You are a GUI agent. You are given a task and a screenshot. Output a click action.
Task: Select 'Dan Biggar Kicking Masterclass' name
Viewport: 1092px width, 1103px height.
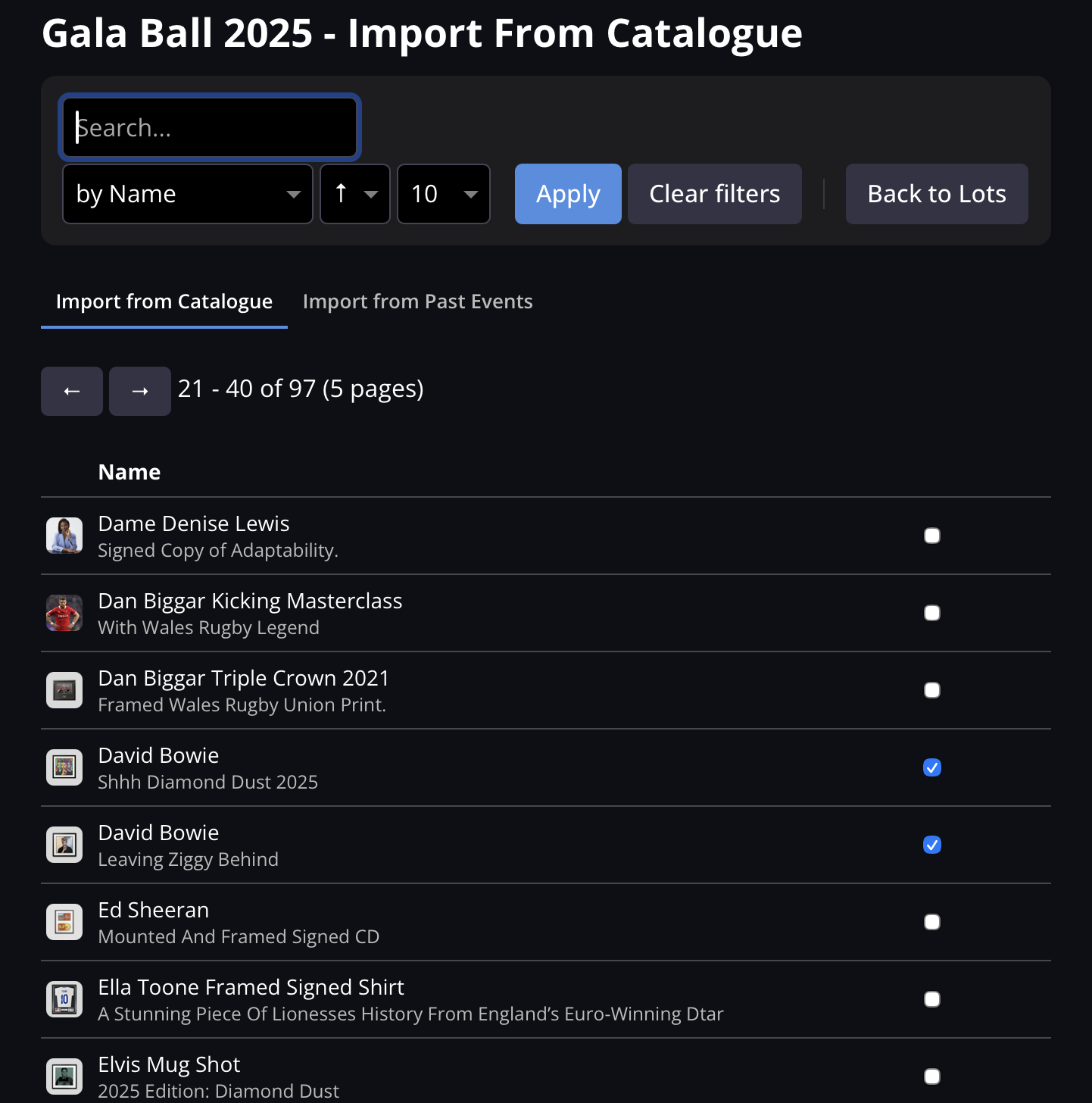click(x=250, y=601)
